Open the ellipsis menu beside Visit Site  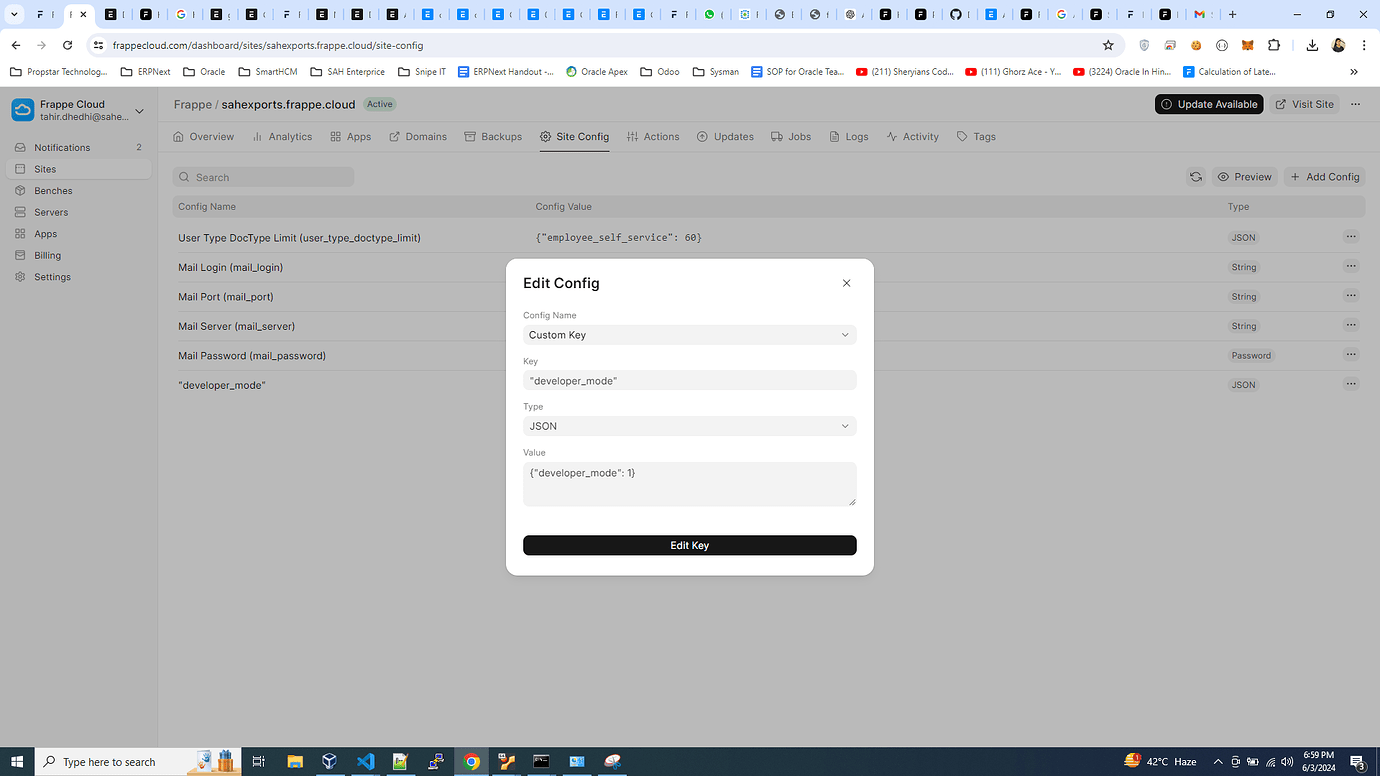pos(1355,104)
